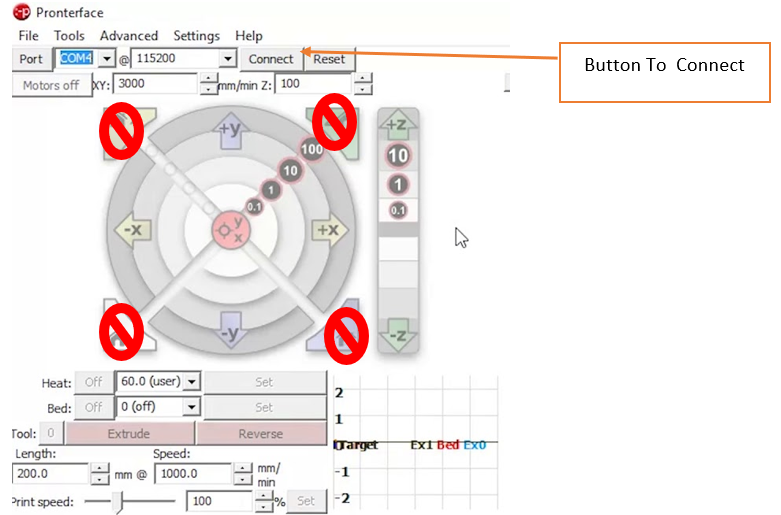This screenshot has width=781, height=515.
Task: Select 1 mm XY step circle
Action: (271, 190)
